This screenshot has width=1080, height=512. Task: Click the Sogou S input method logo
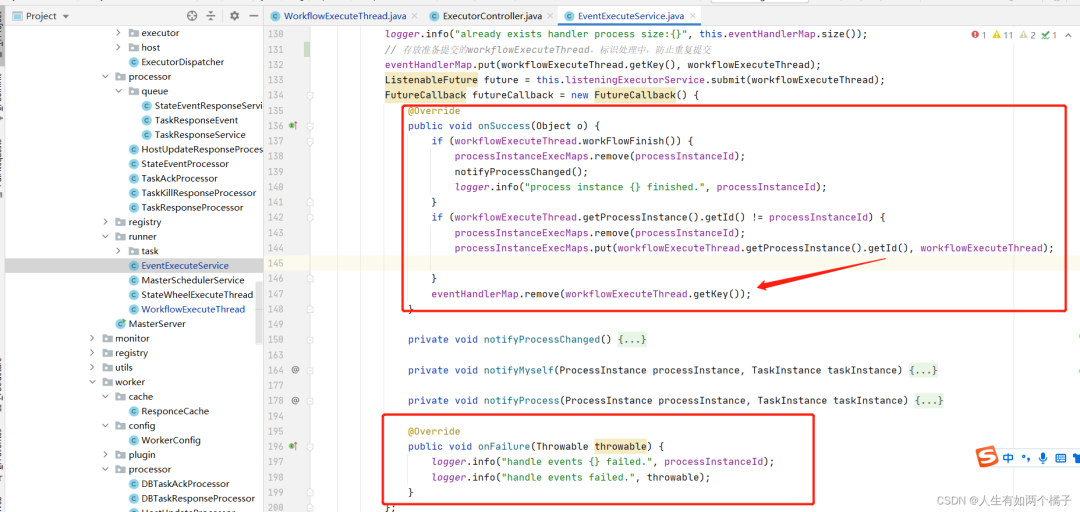click(988, 457)
